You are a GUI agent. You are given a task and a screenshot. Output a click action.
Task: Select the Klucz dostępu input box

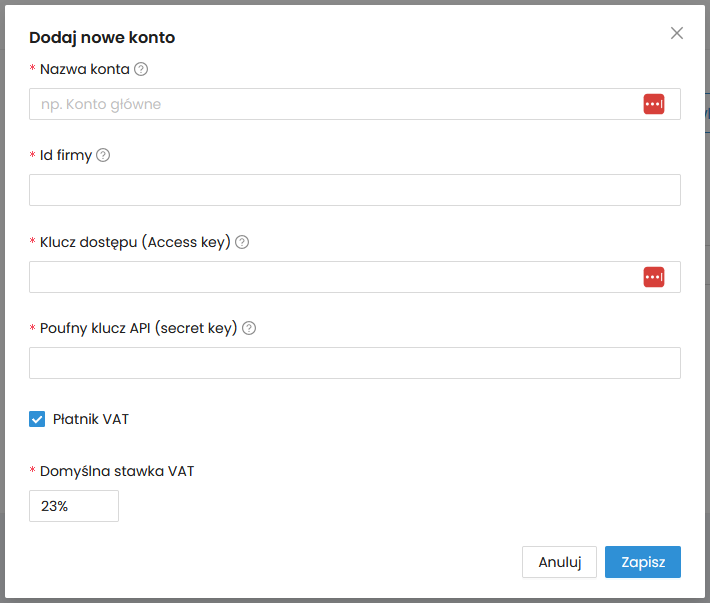click(330, 277)
